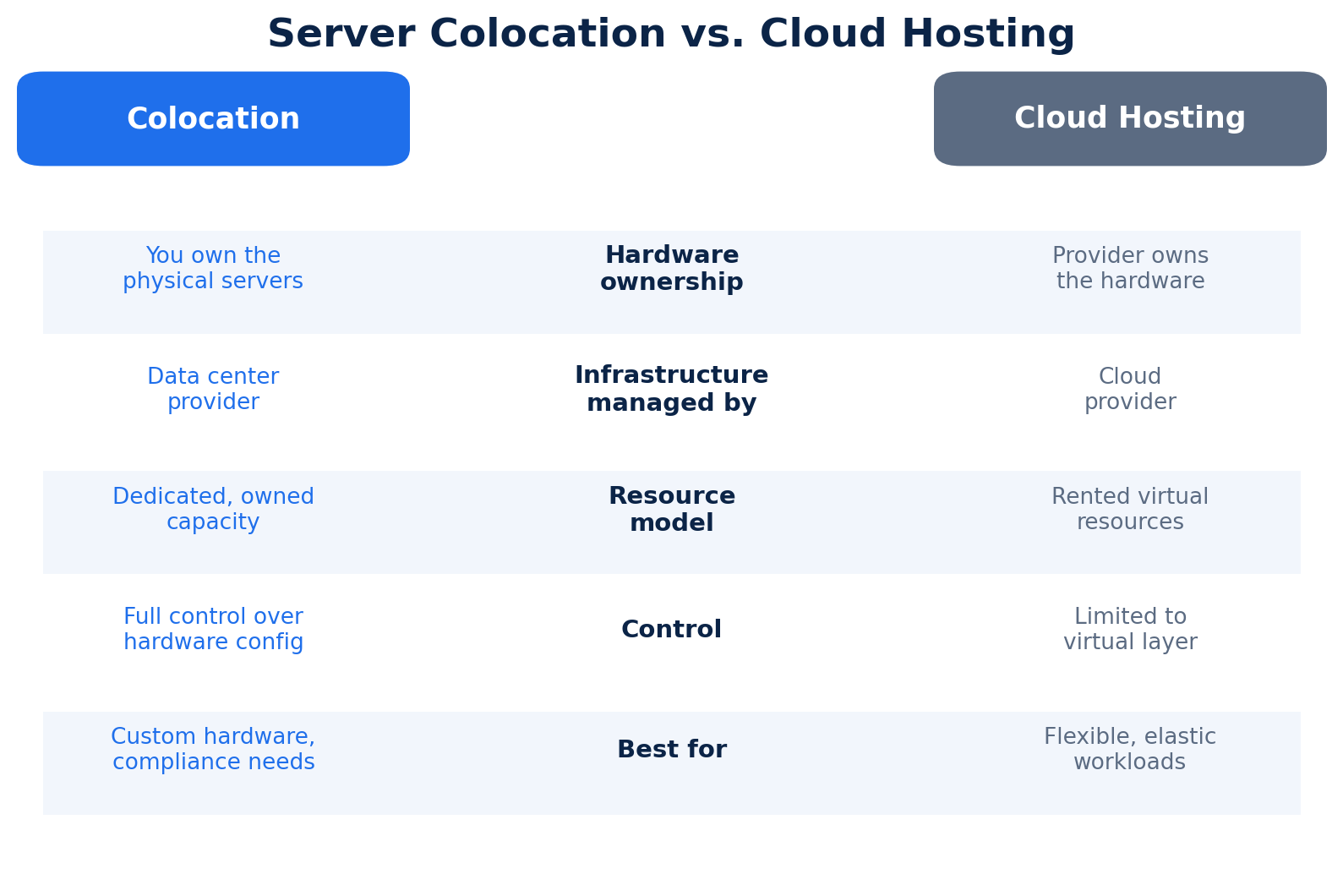Click 'Flexible, elastic workloads' text
The height and width of the screenshot is (896, 1343).
[x=1130, y=750]
